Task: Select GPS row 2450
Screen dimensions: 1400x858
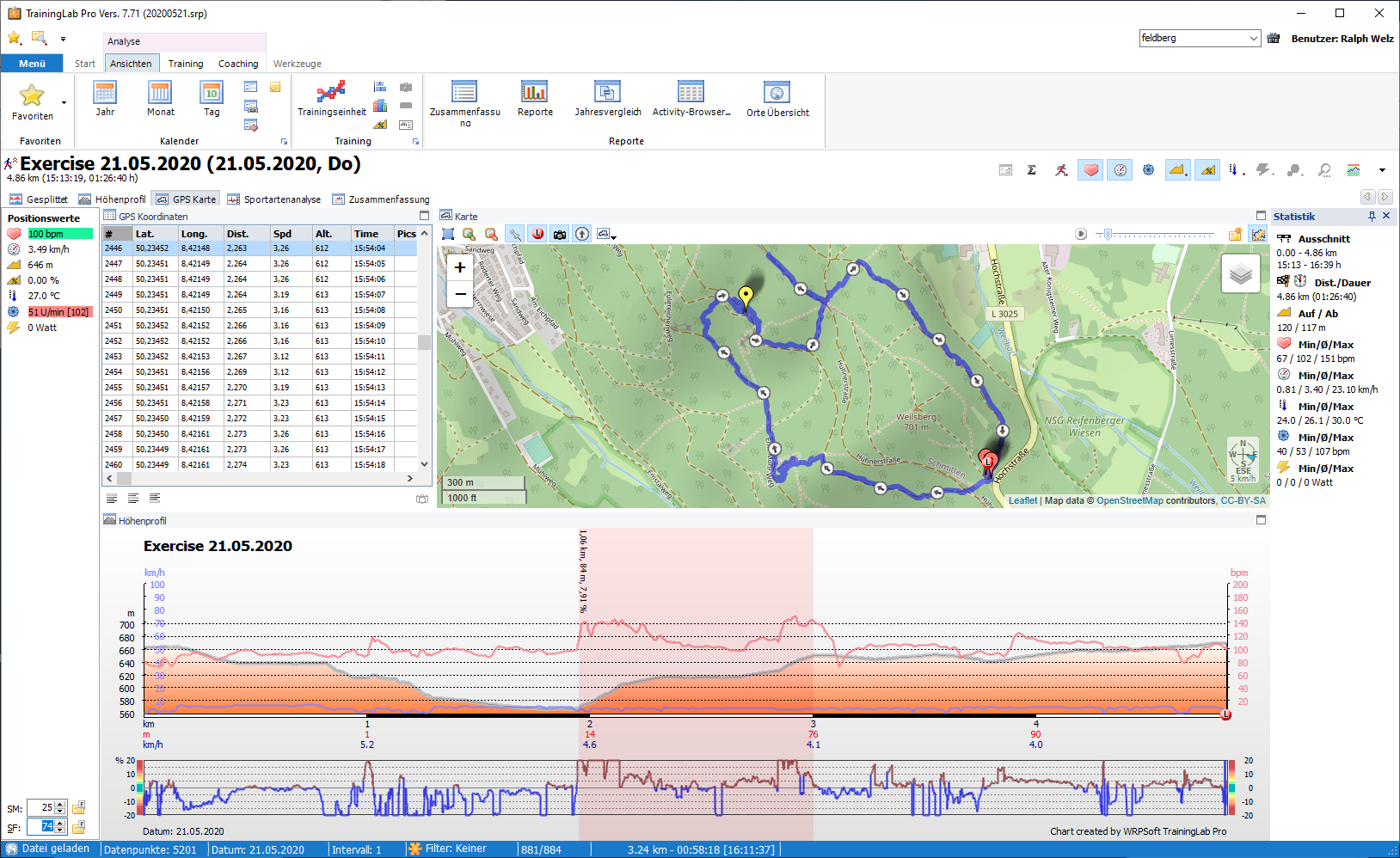Action: 260,310
